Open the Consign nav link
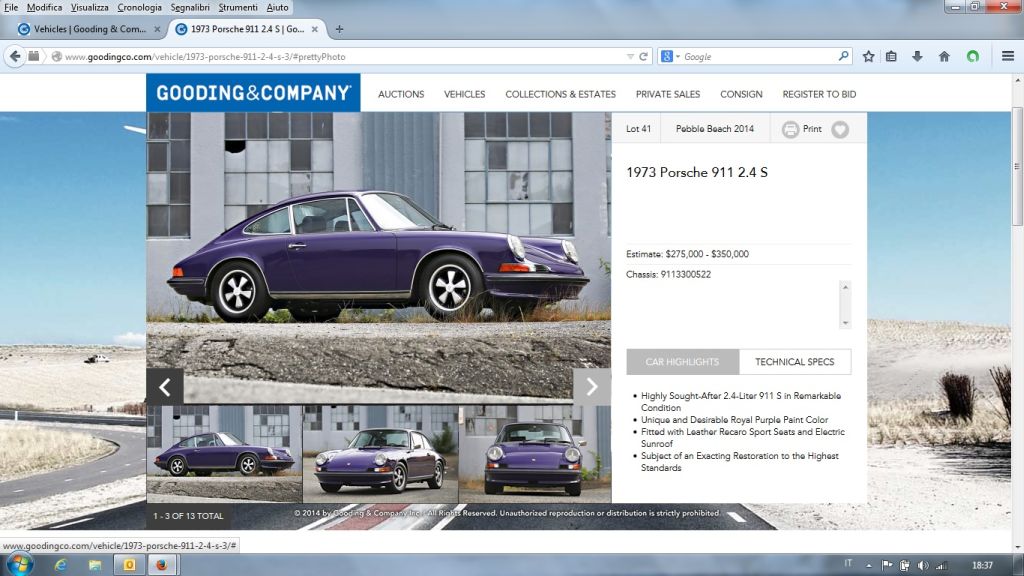1024x576 pixels. pos(741,94)
